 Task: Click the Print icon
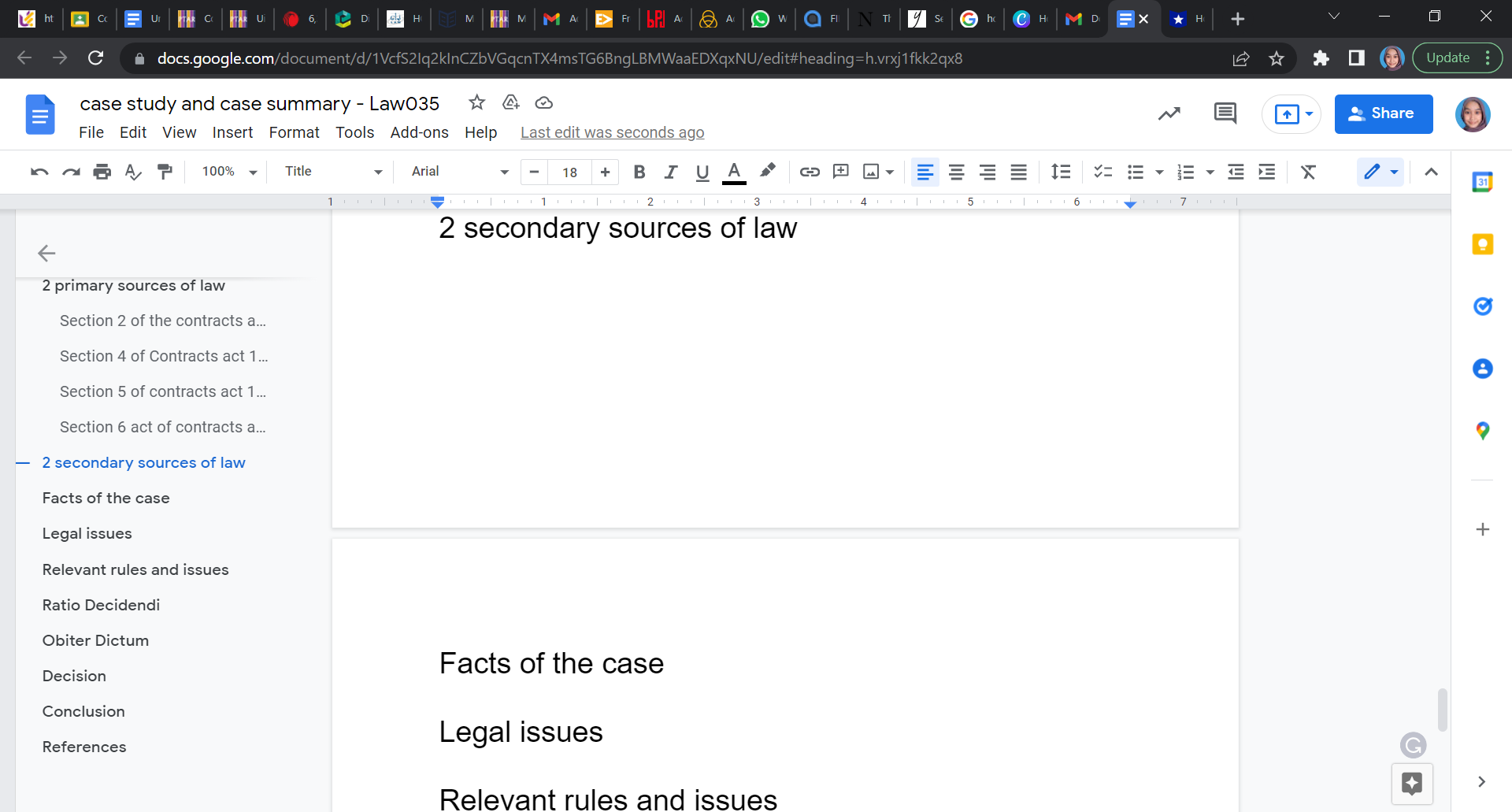click(102, 172)
